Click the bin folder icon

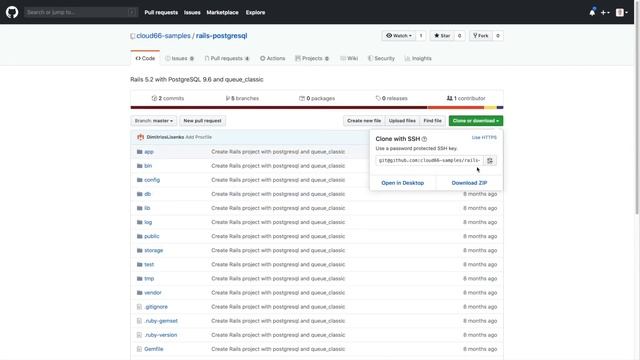[x=140, y=166]
